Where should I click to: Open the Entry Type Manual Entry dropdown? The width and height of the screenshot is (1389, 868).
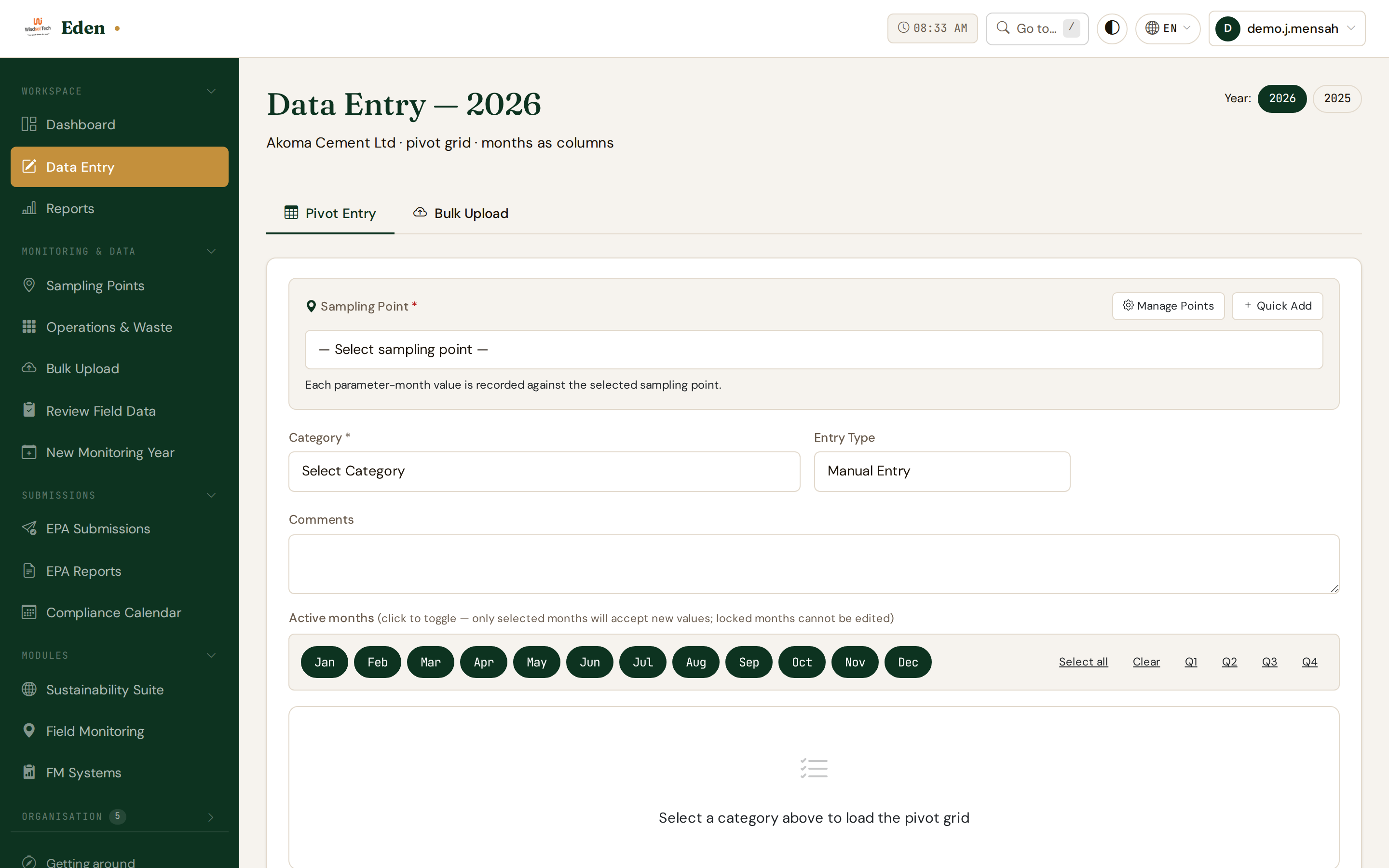(x=942, y=471)
